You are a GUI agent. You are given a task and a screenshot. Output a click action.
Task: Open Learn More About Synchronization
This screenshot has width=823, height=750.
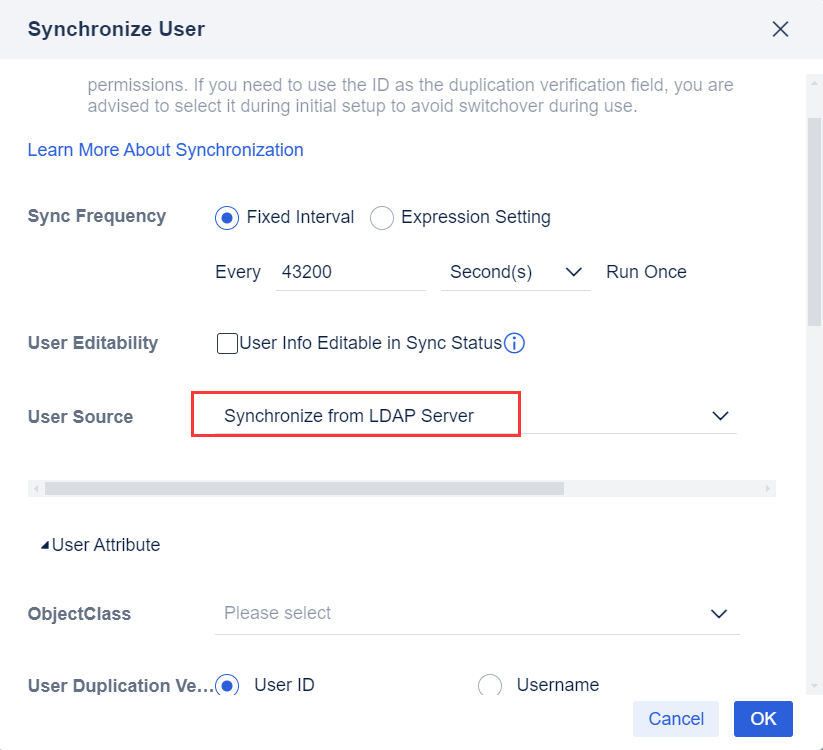(x=165, y=149)
